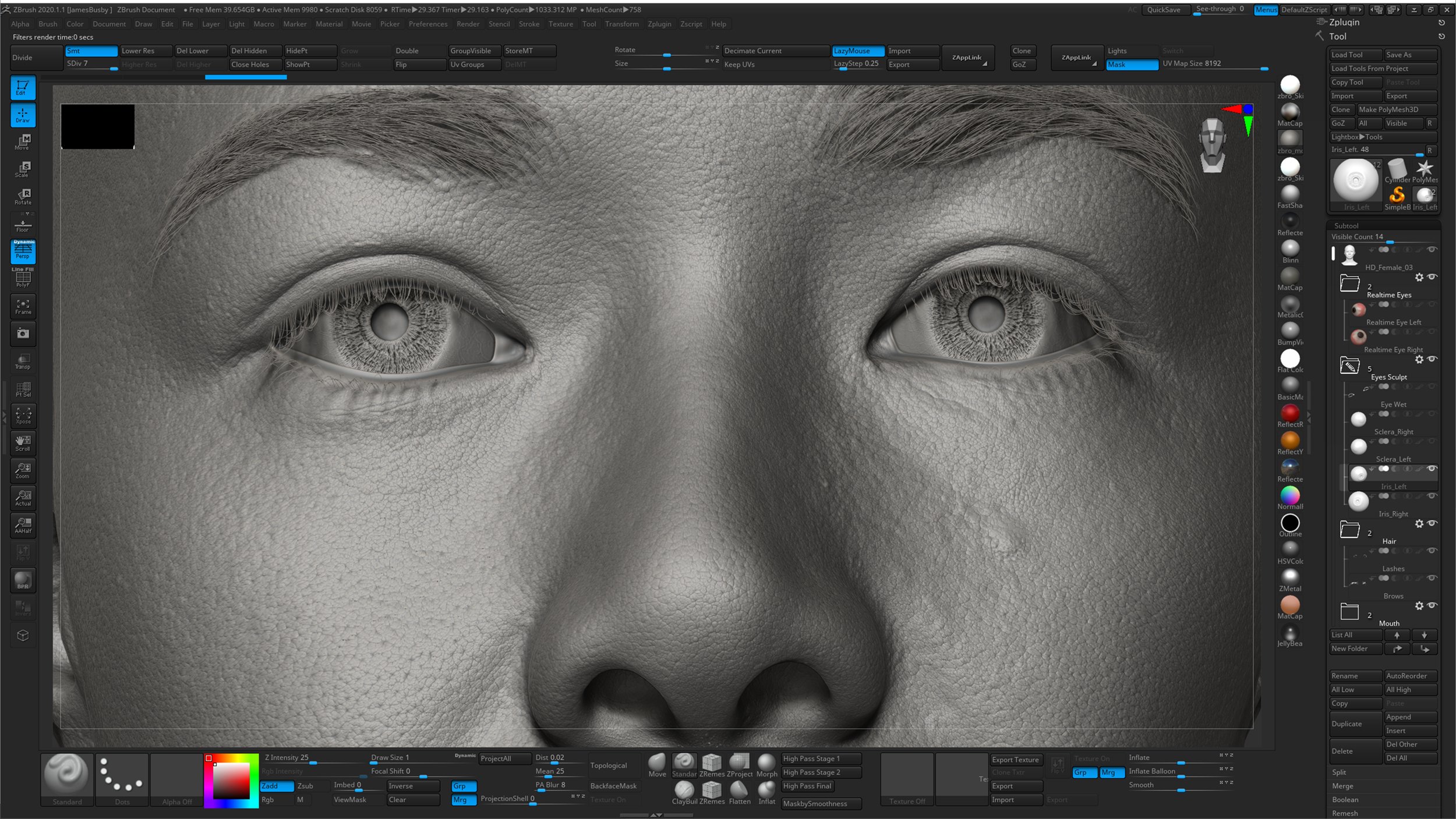Click the BPR render icon
This screenshot has width=1456, height=819.
point(23,580)
